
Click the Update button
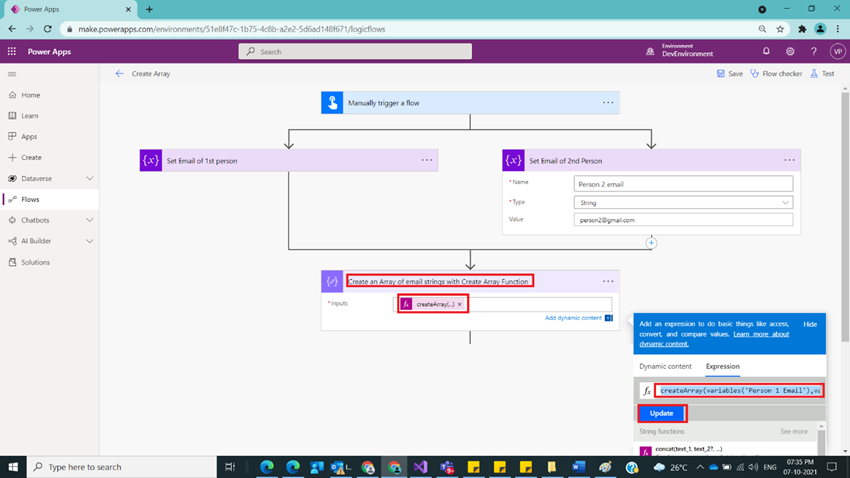(661, 414)
